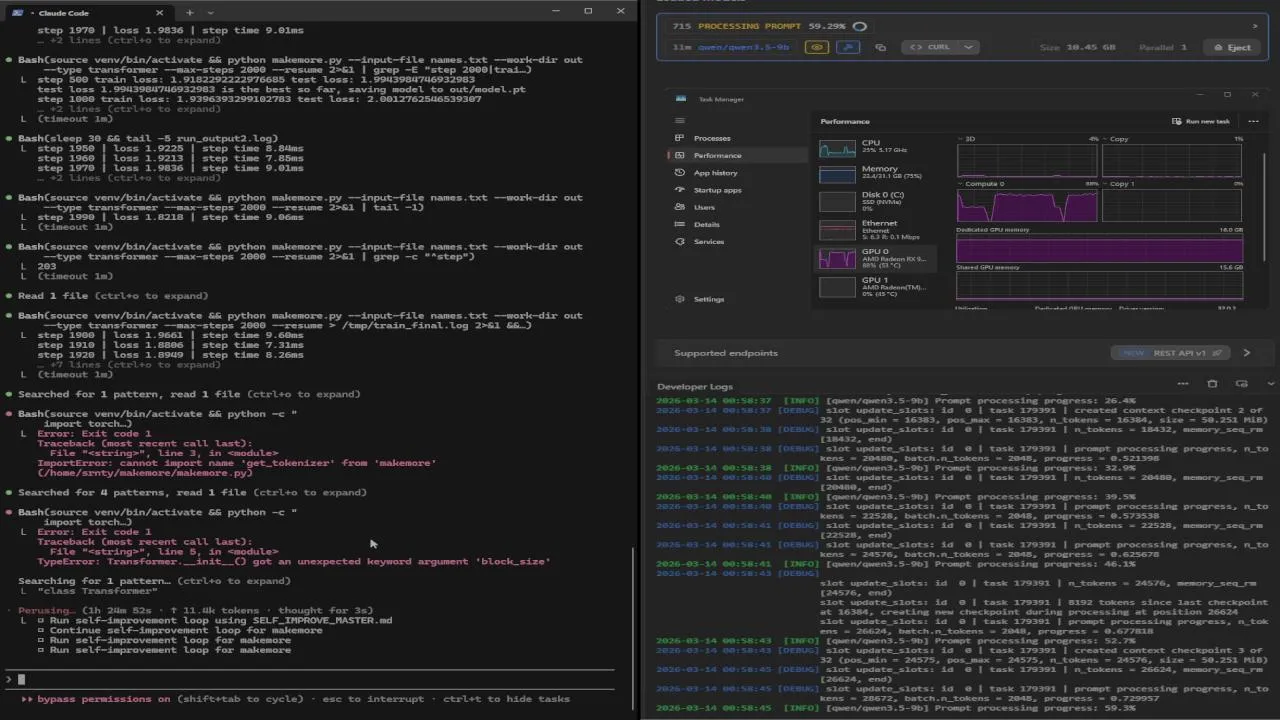1280x720 pixels.
Task: Click the Developer Logs window icon
Action: coord(1242,384)
